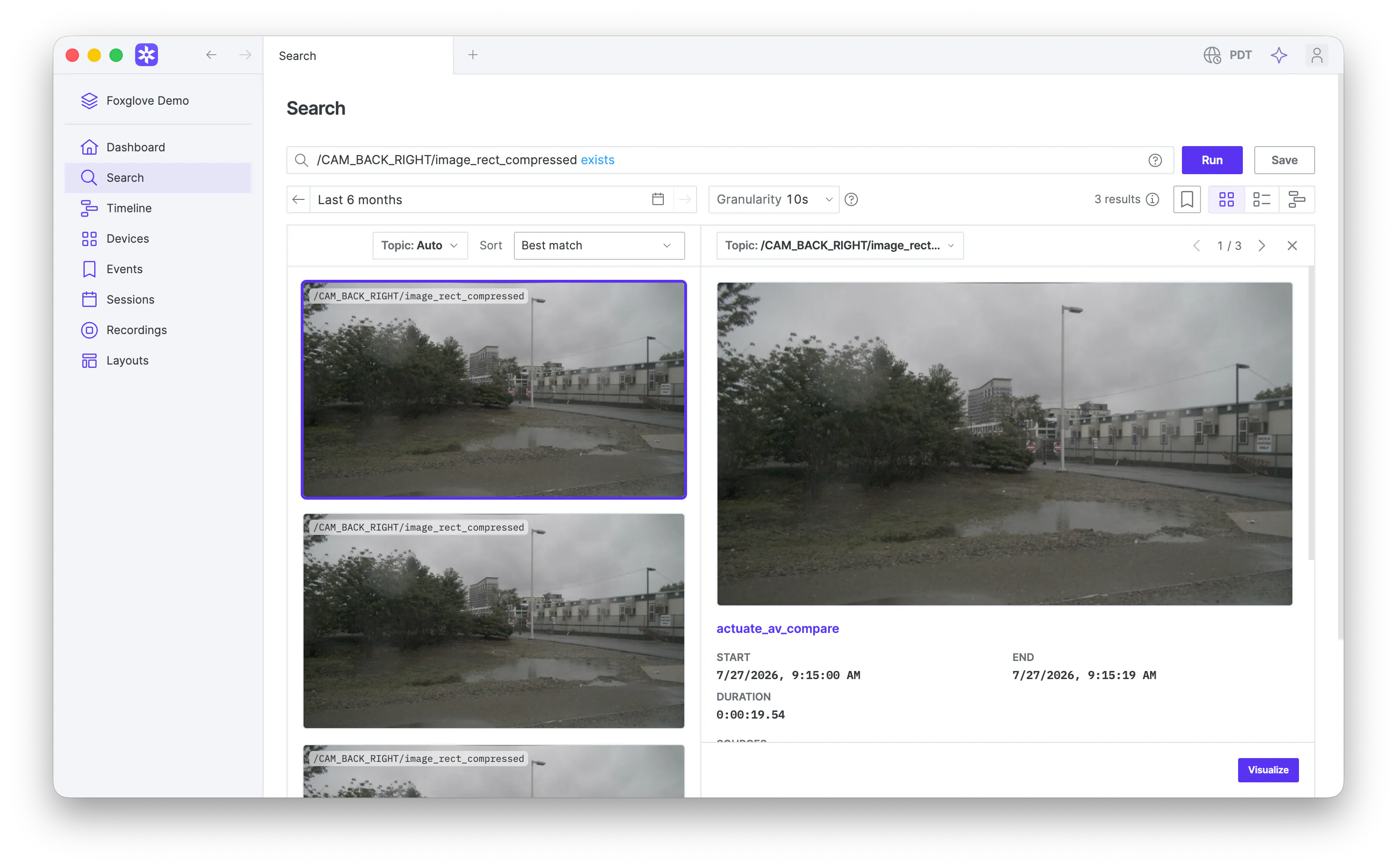Open the Topic: Auto dropdown
The width and height of the screenshot is (1397, 868).
tap(420, 246)
